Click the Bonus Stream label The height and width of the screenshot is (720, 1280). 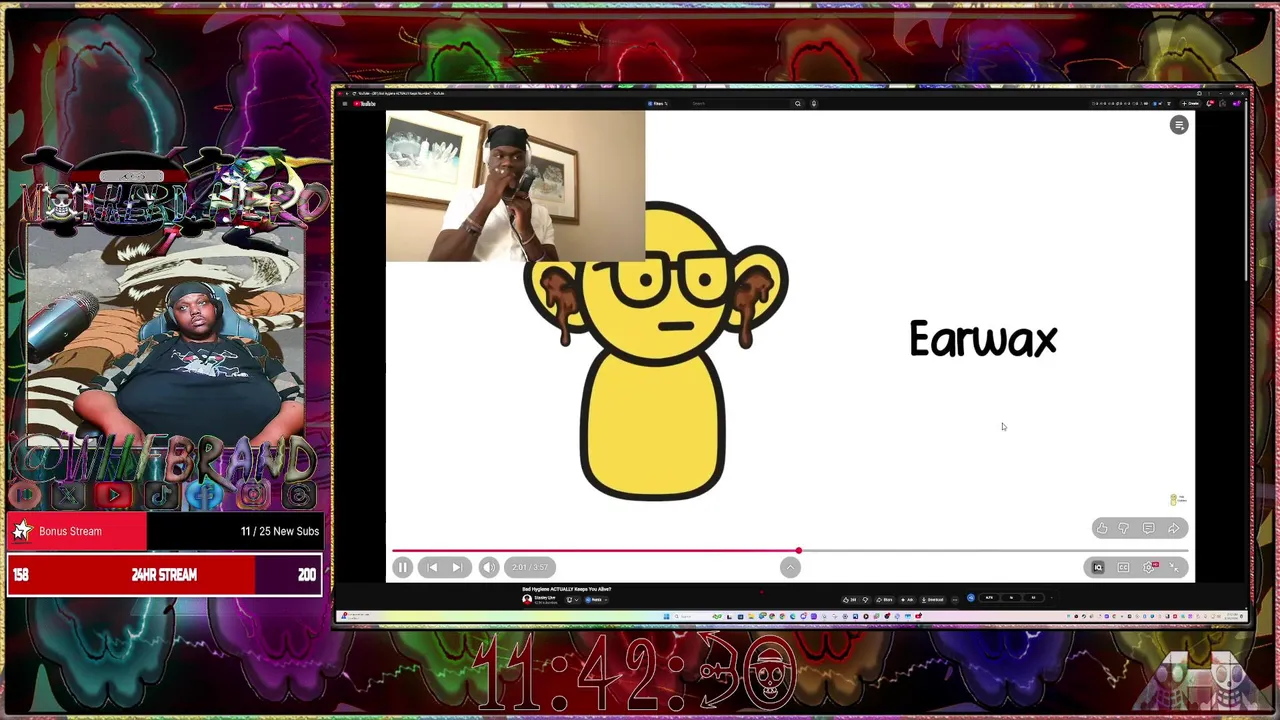coord(70,531)
